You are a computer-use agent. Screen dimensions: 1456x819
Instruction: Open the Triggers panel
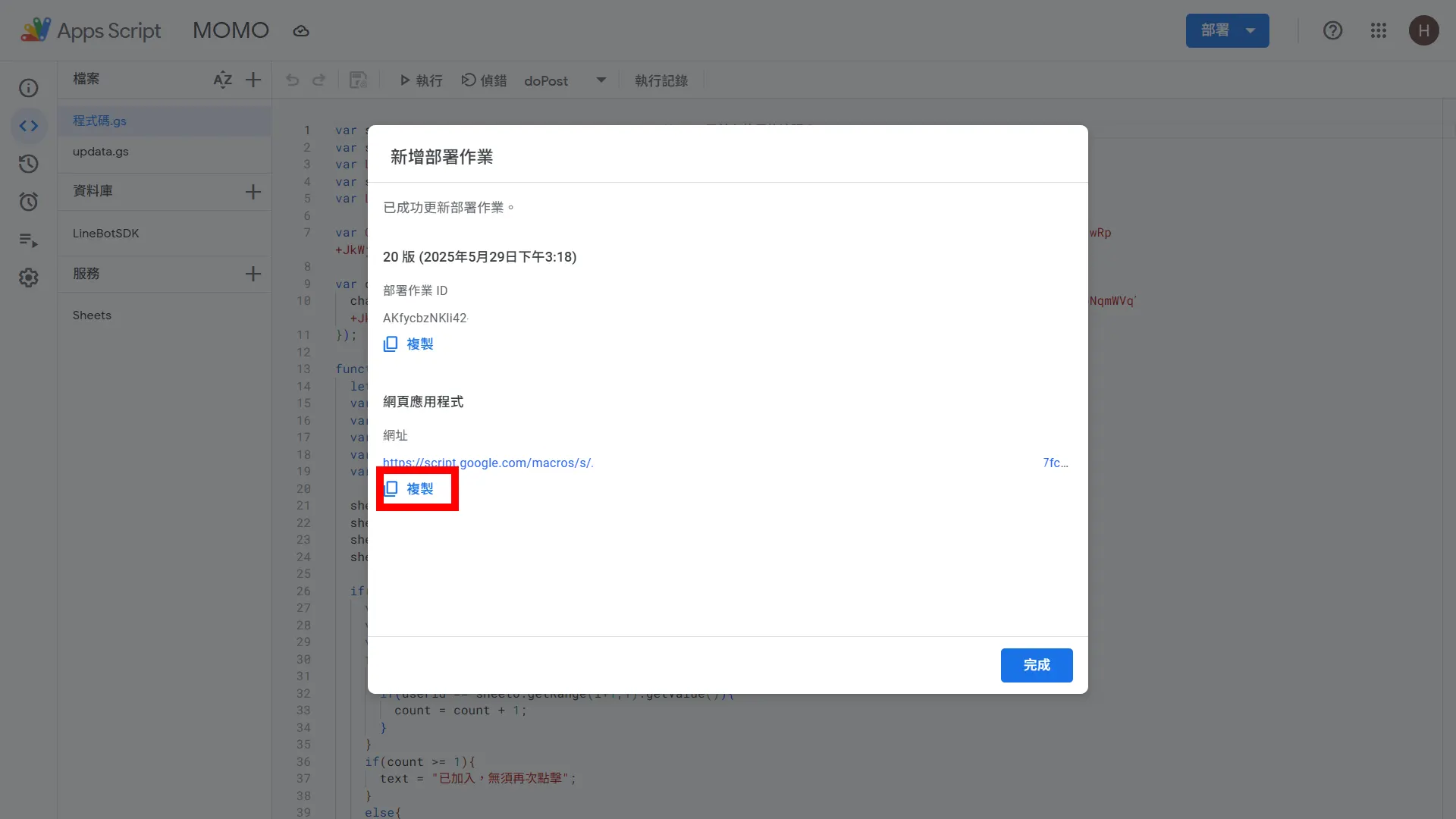pos(28,202)
